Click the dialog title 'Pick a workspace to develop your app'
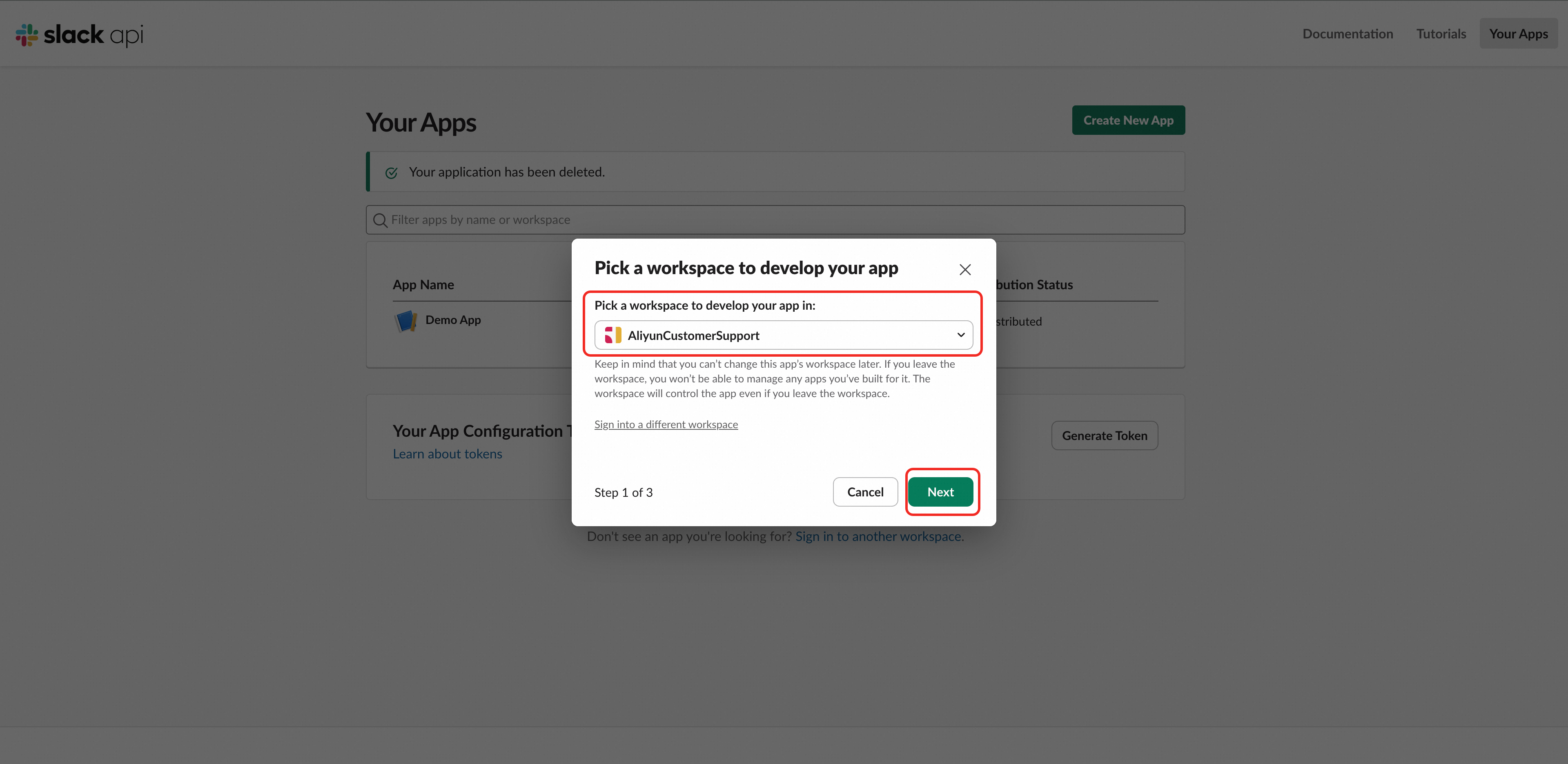The width and height of the screenshot is (1568, 764). [746, 268]
